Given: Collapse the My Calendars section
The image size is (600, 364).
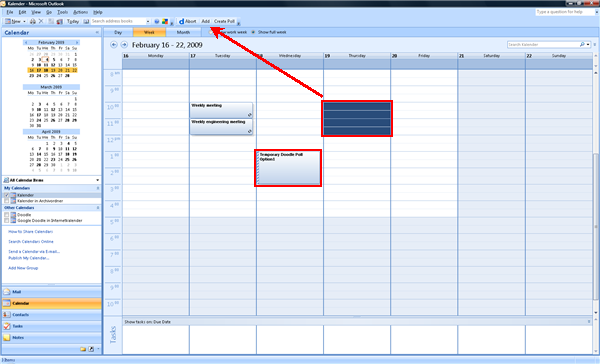Looking at the screenshot, I should click(x=98, y=188).
